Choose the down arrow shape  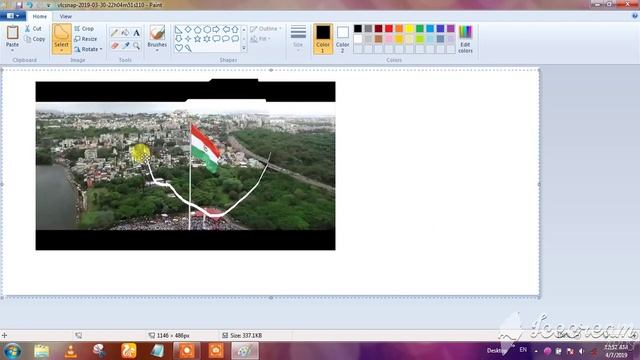[178, 39]
